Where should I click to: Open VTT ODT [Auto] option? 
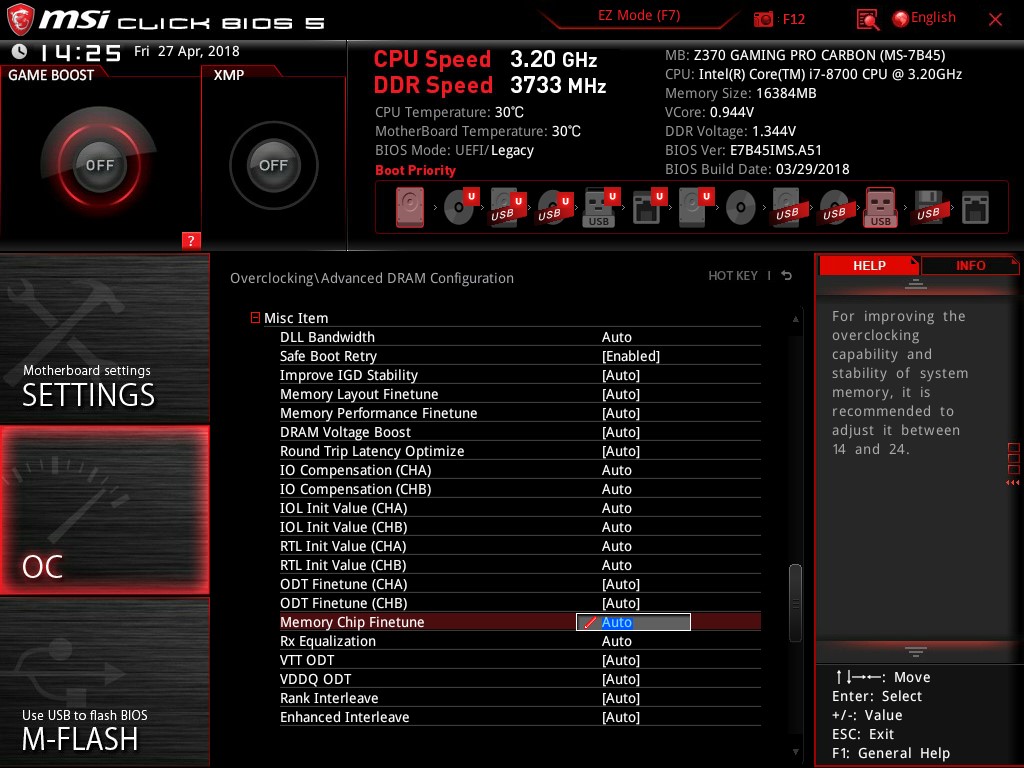coord(620,660)
